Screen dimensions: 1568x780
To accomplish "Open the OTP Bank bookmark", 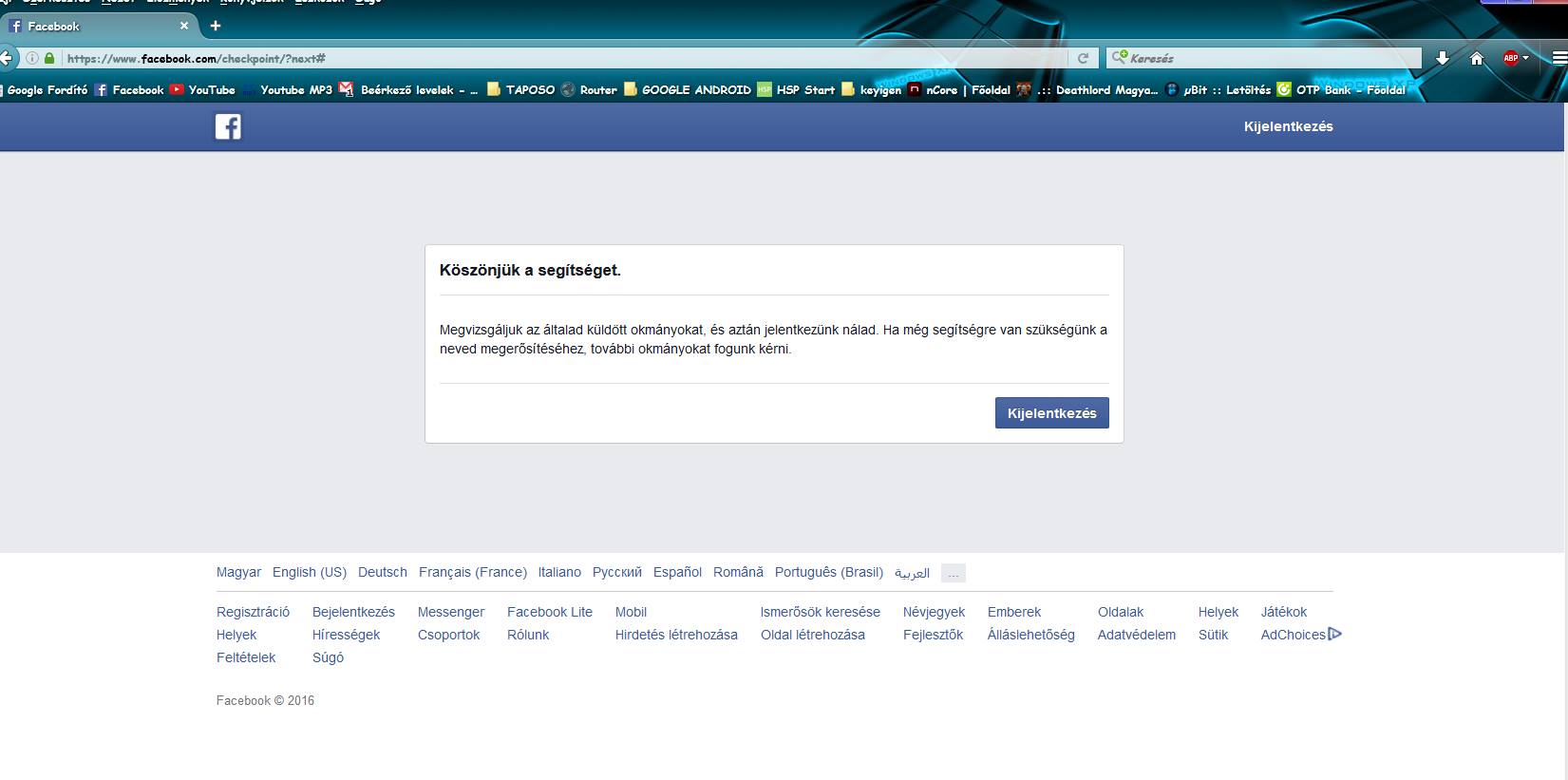I will coord(1341,89).
